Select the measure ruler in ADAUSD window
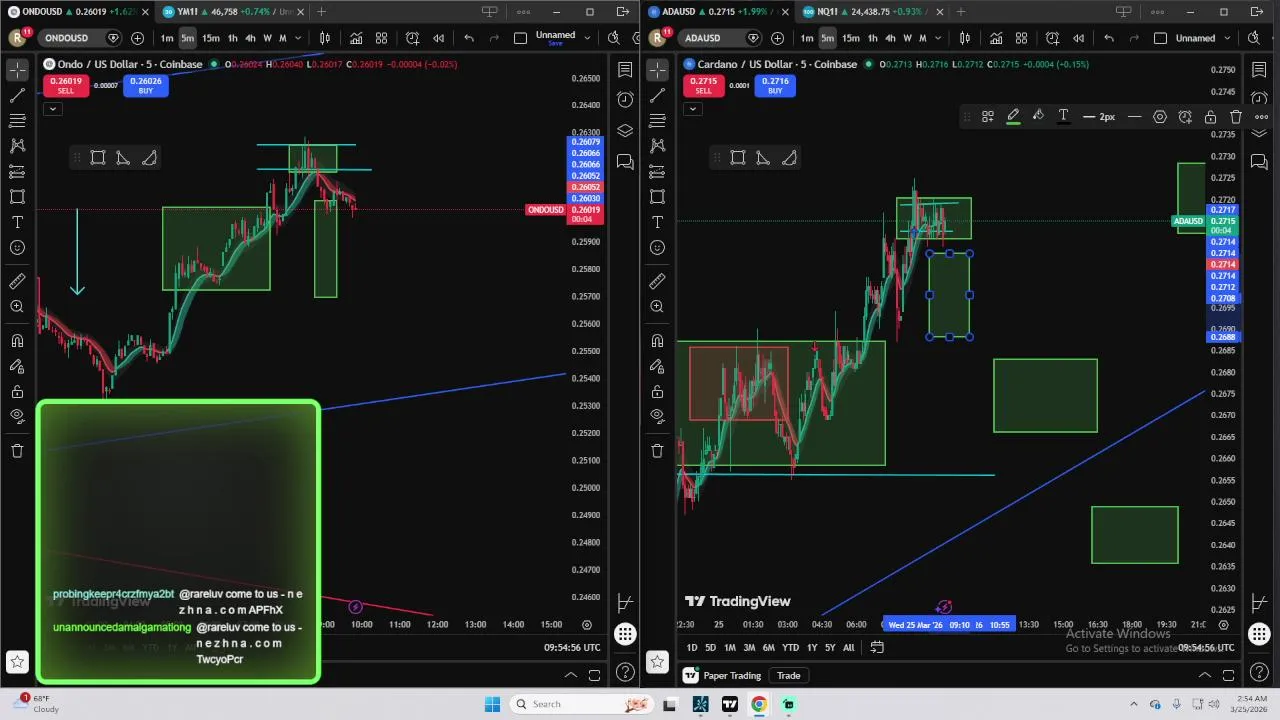 (657, 282)
